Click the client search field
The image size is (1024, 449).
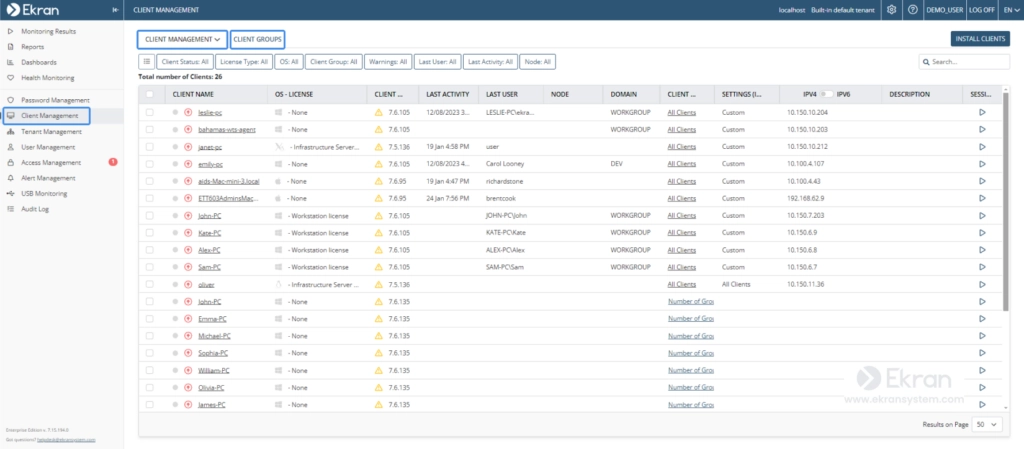pos(964,61)
